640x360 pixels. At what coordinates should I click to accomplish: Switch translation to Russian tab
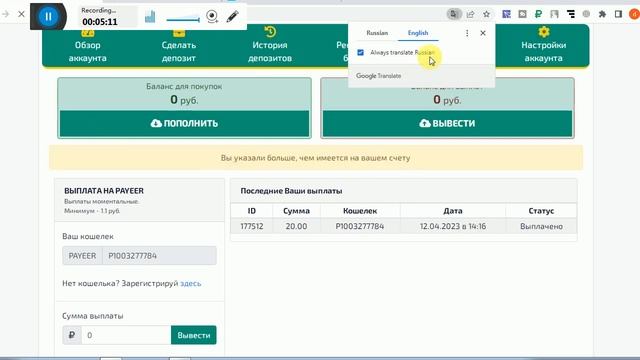[x=377, y=33]
